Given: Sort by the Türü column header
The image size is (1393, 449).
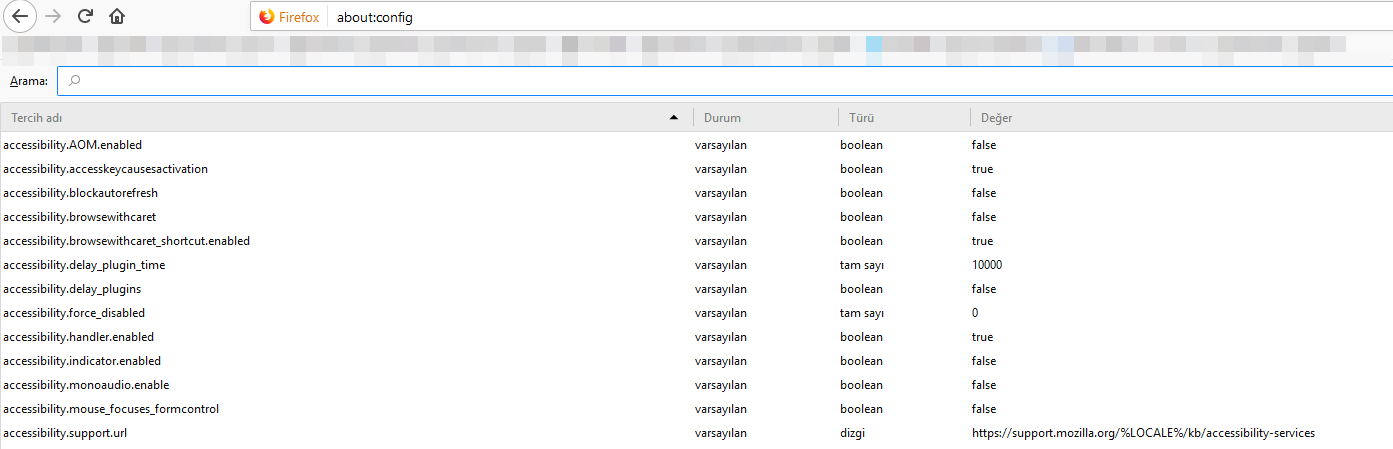Looking at the screenshot, I should click(x=904, y=117).
